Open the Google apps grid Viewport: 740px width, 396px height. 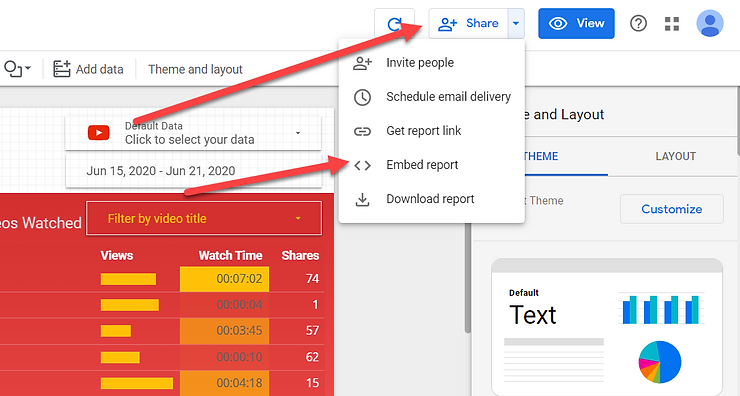point(672,24)
